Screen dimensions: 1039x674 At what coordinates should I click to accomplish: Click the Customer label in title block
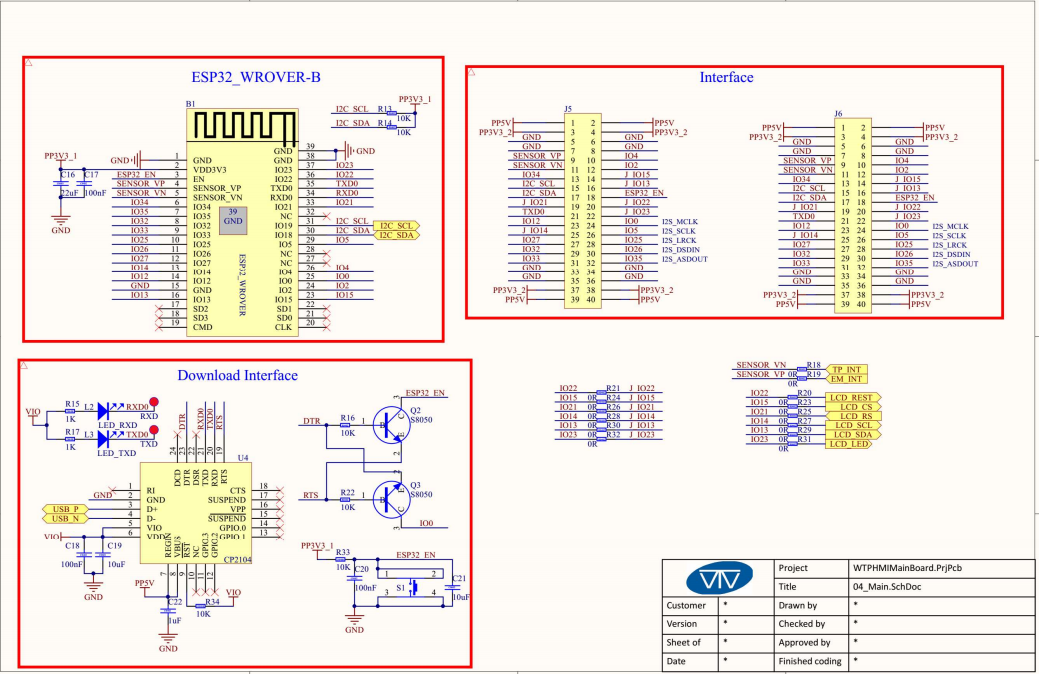(x=686, y=605)
